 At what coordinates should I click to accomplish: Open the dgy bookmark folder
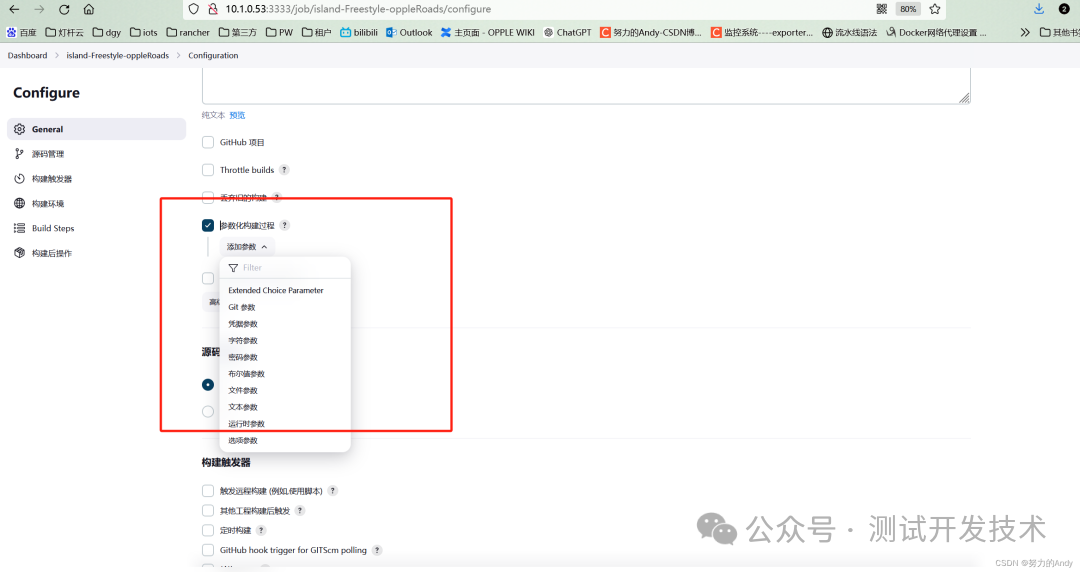[x=107, y=32]
